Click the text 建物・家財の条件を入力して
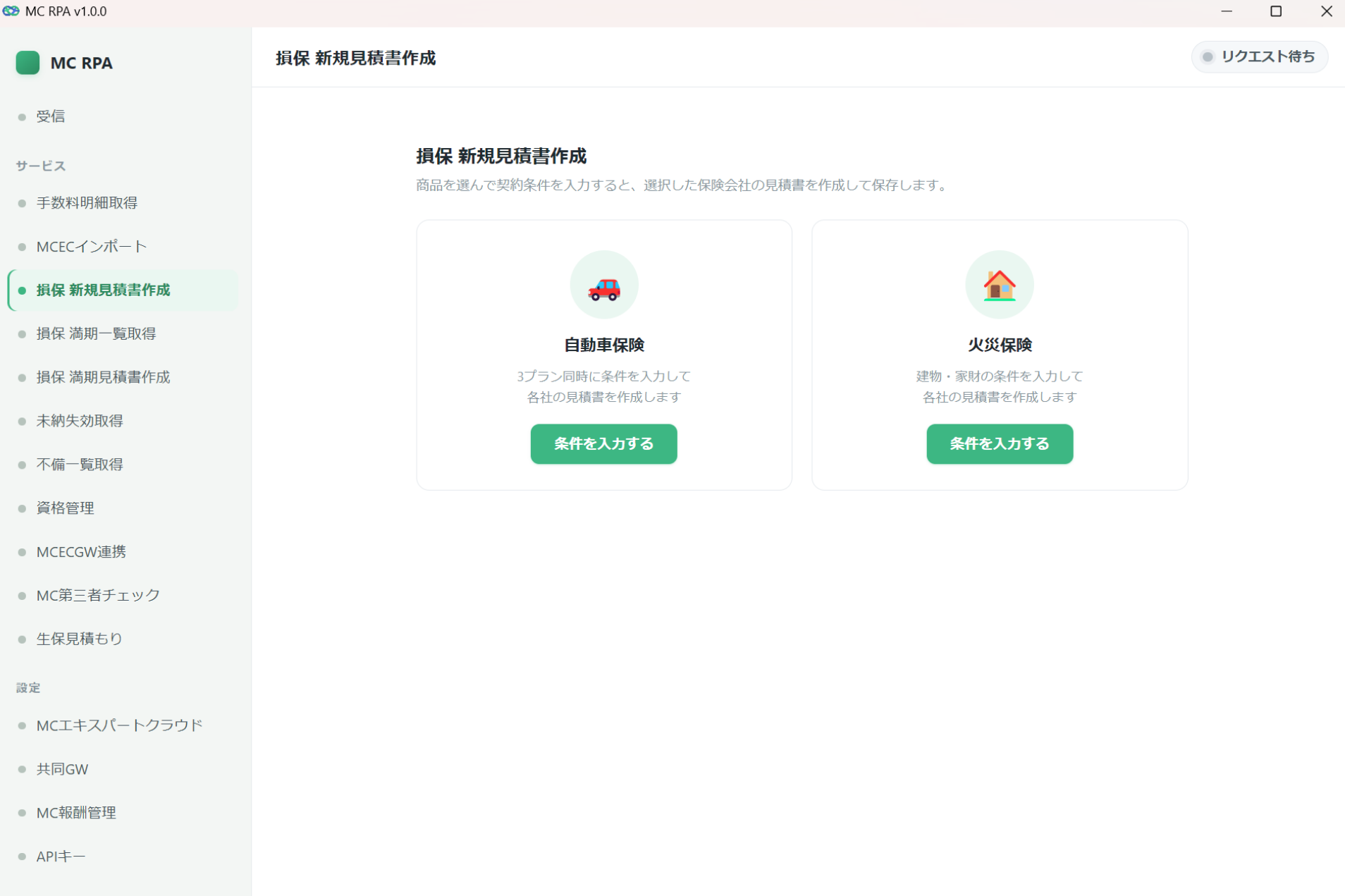1345x896 pixels. [1000, 376]
